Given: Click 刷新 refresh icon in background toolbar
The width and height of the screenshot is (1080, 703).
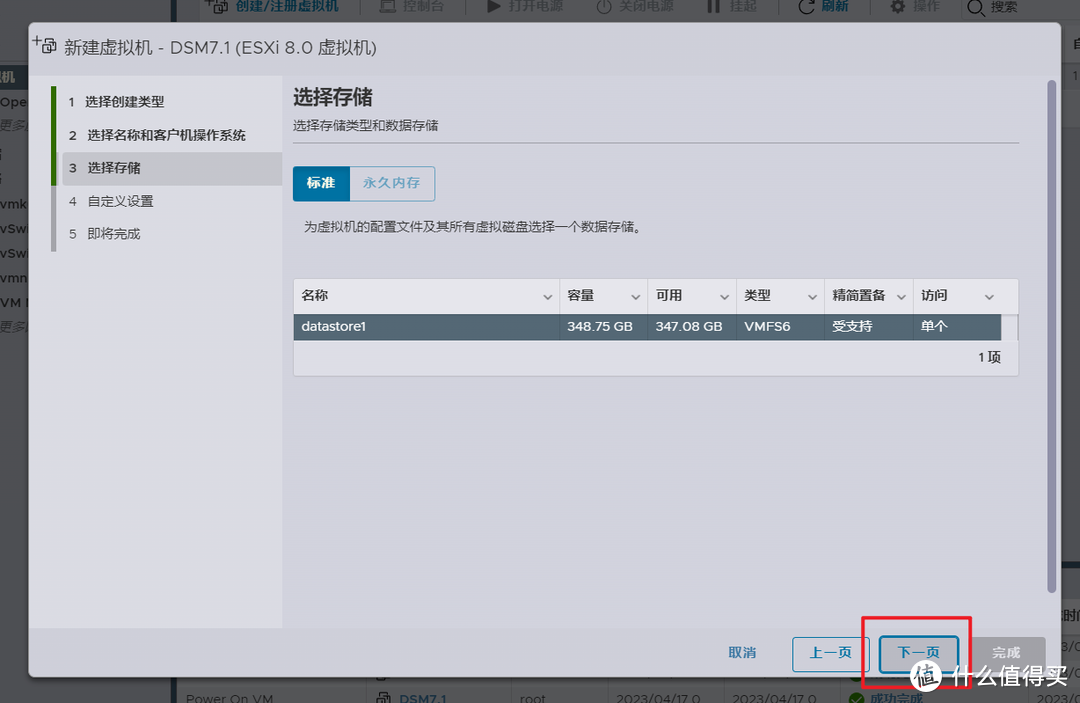Looking at the screenshot, I should point(806,7).
